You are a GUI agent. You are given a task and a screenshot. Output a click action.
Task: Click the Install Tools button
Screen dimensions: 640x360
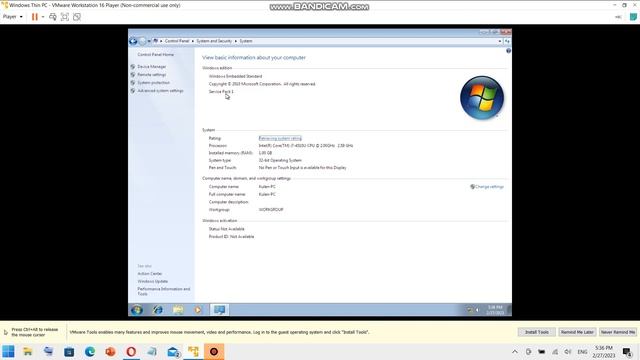[536, 332]
